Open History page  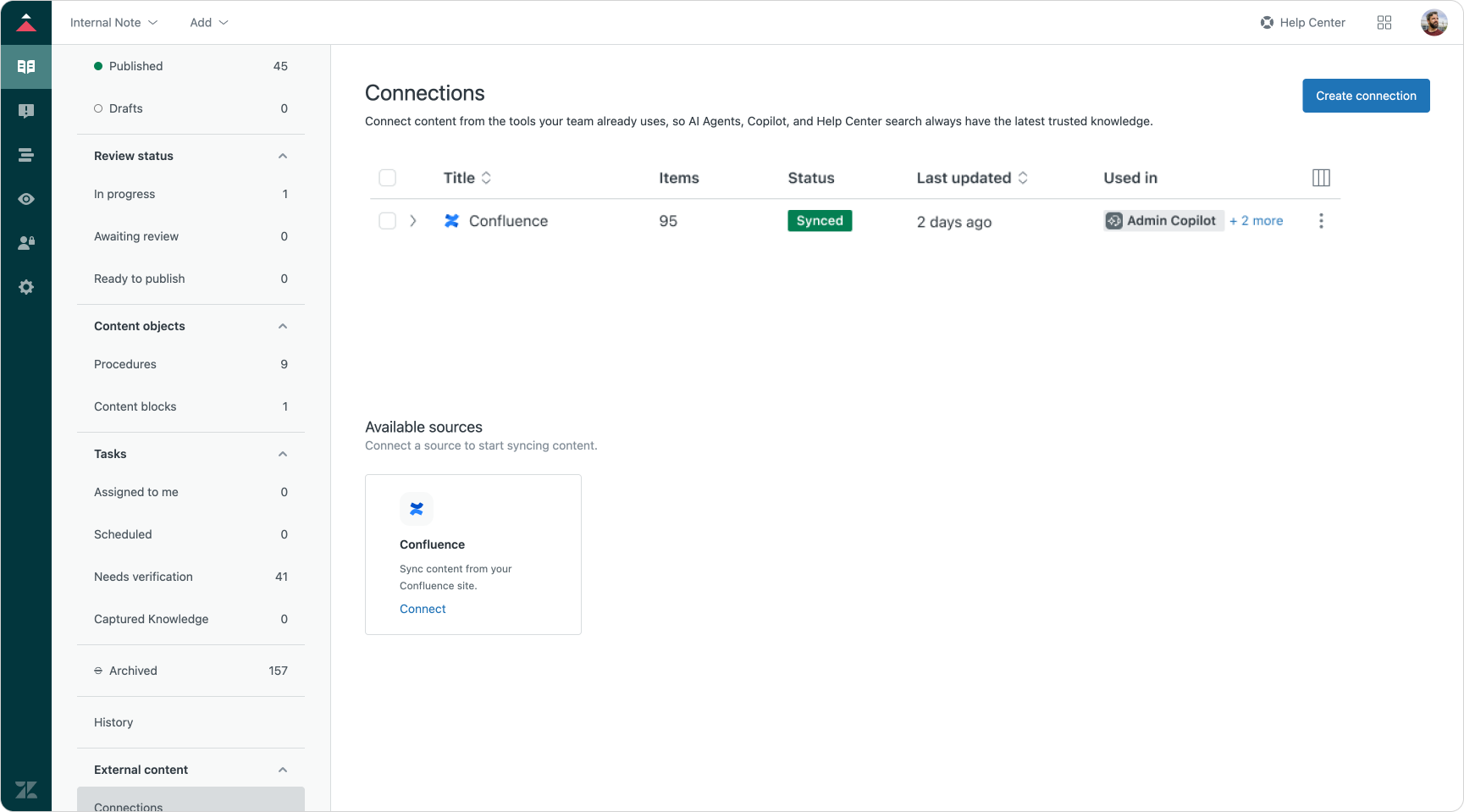click(191, 722)
